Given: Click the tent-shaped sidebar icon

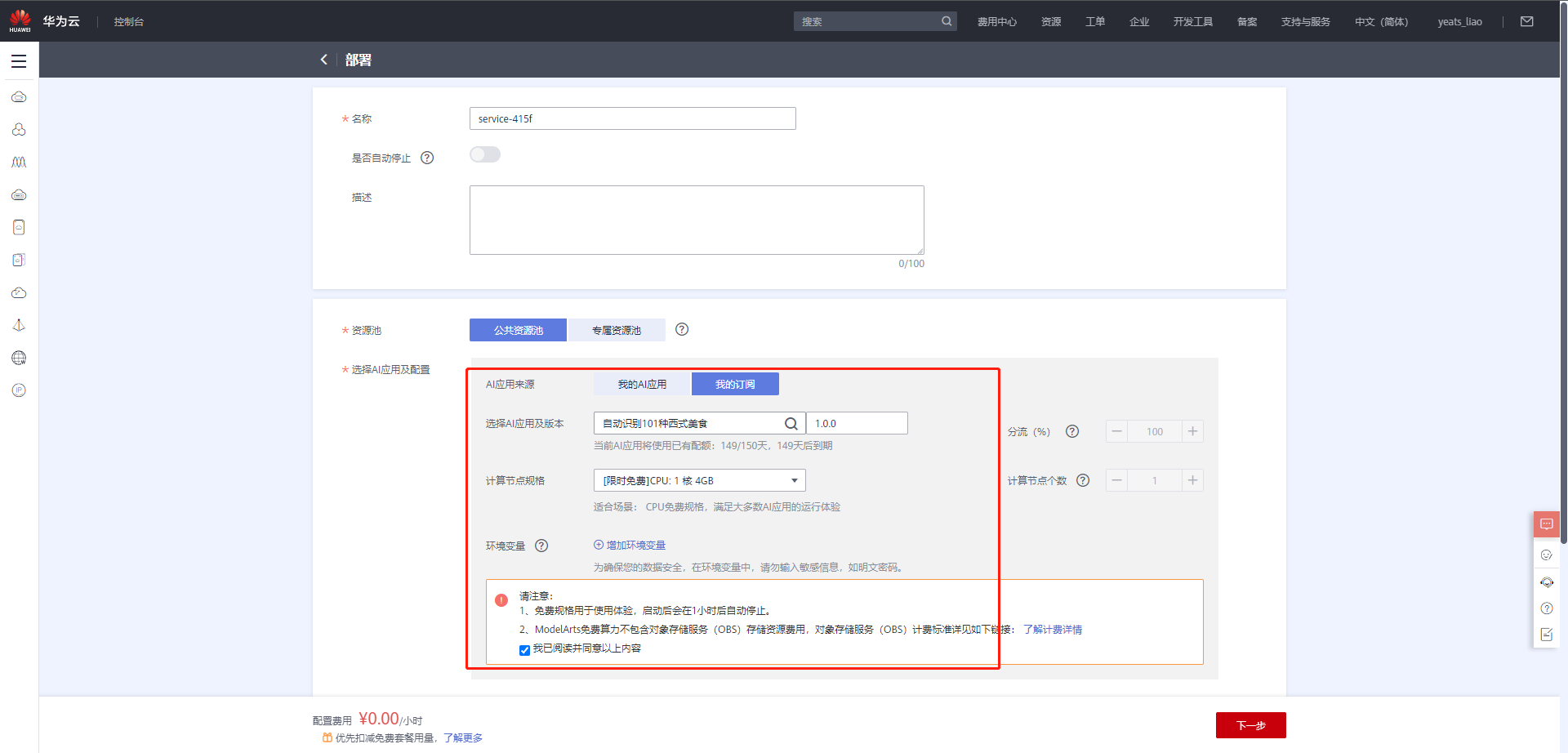Looking at the screenshot, I should (19, 325).
